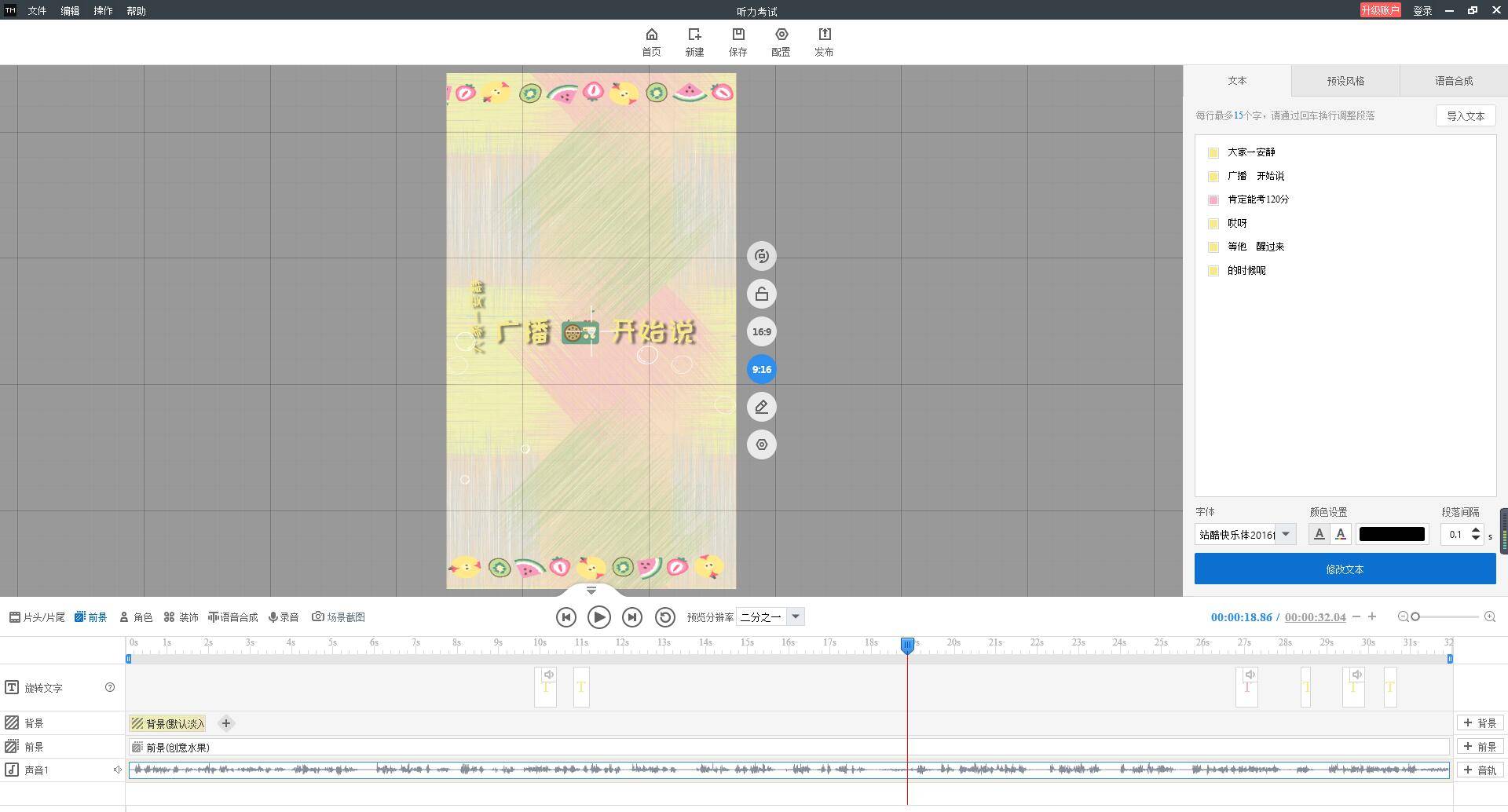1508x812 pixels.
Task: Expand the preview resolution dropdown
Action: 795,616
